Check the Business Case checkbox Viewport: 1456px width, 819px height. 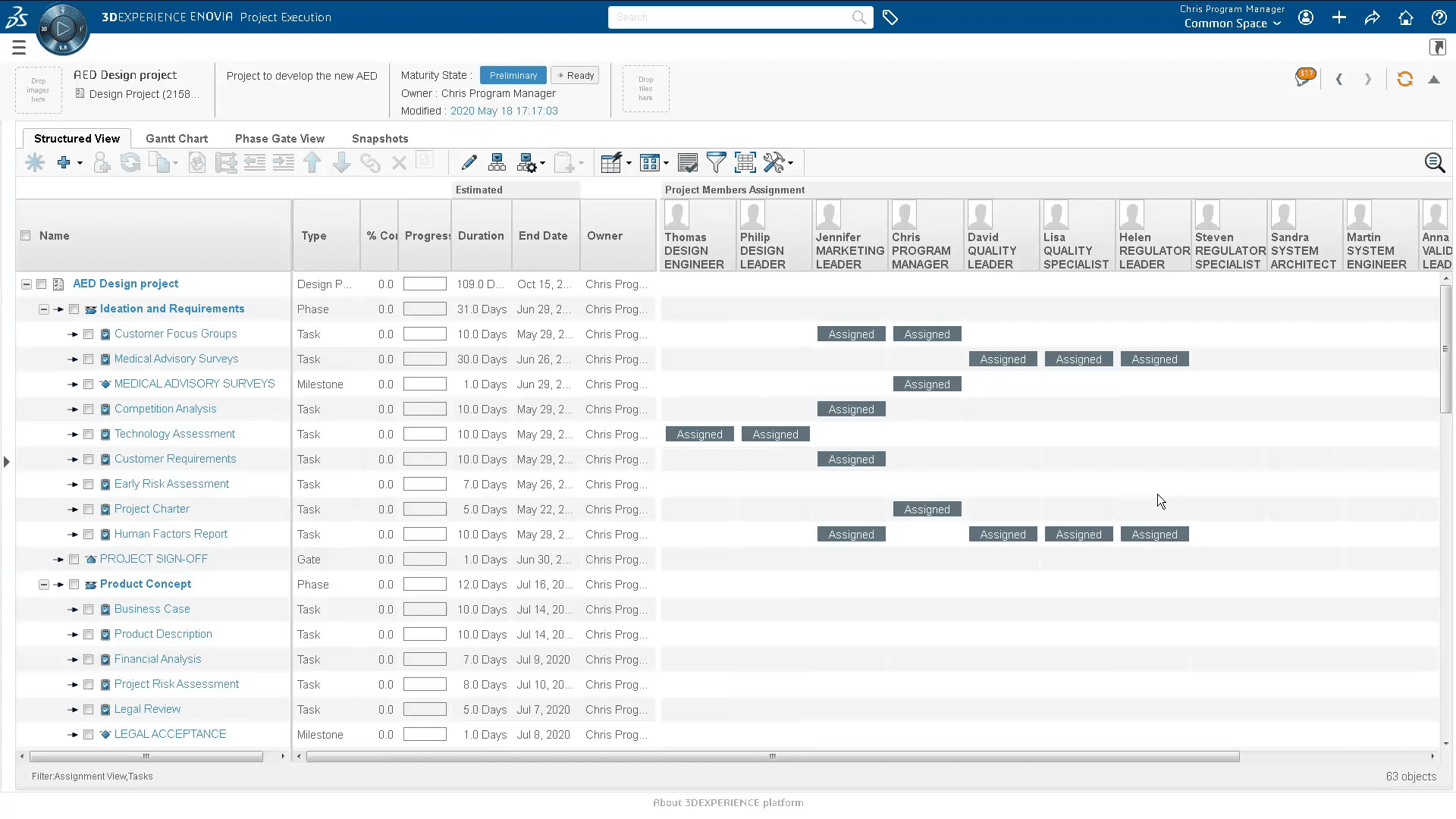coord(88,610)
